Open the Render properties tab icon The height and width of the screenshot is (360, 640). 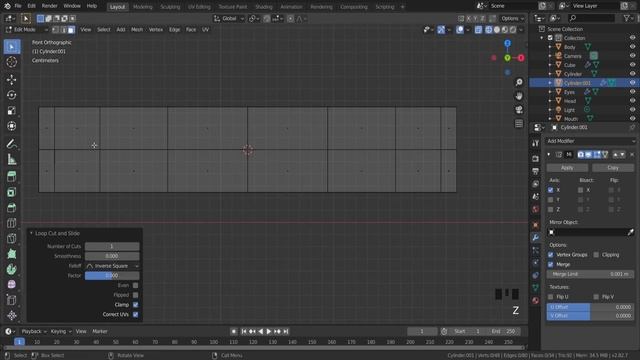point(536,159)
